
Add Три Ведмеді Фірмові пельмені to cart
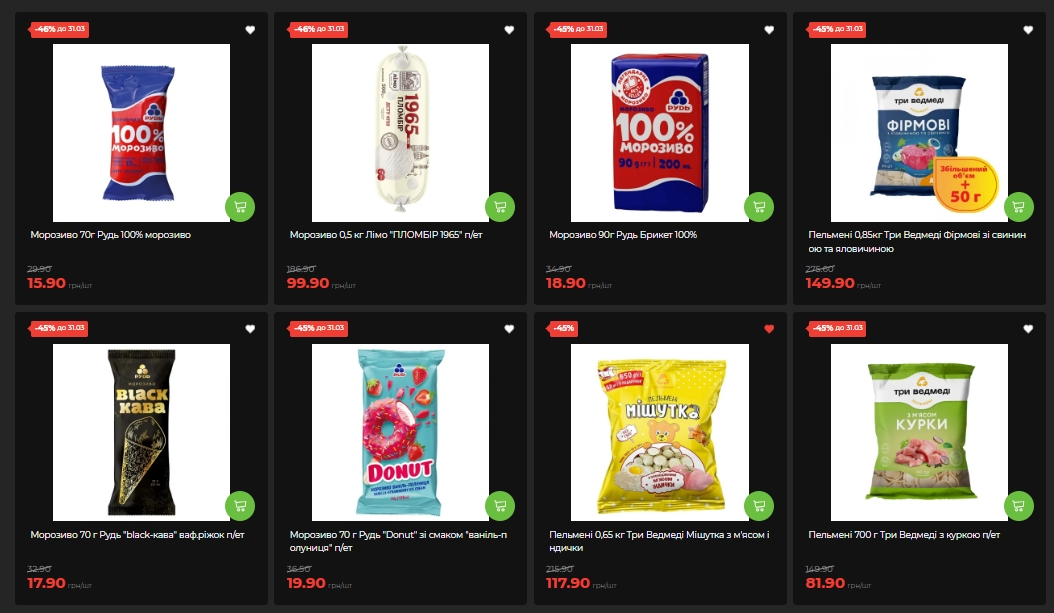1018,206
